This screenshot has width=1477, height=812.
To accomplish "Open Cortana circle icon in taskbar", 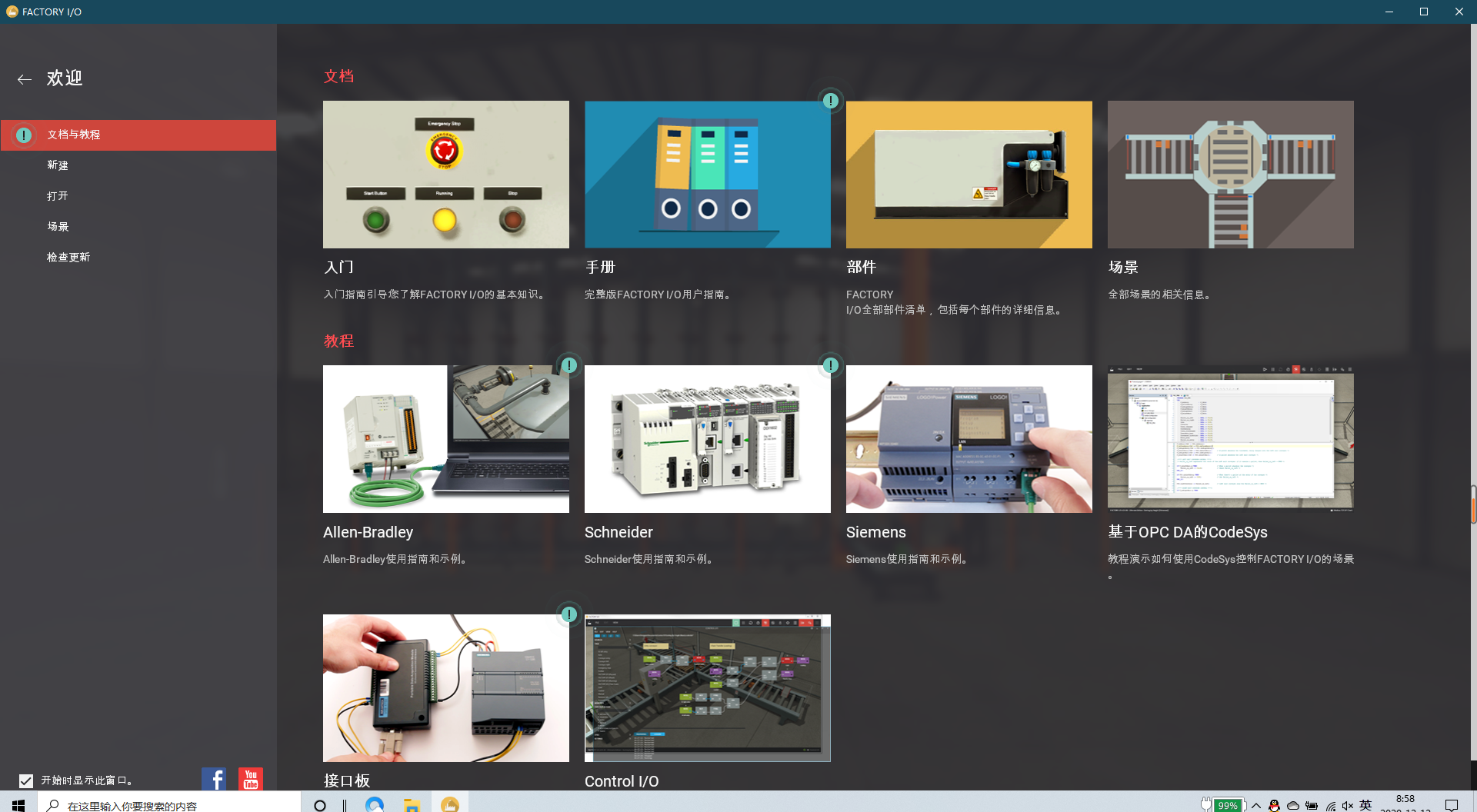I will tap(320, 805).
